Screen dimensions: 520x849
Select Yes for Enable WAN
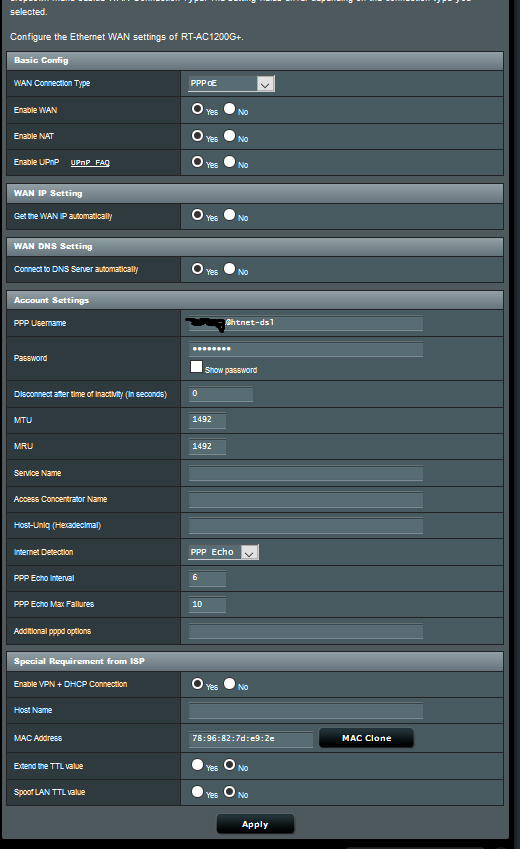coord(197,109)
